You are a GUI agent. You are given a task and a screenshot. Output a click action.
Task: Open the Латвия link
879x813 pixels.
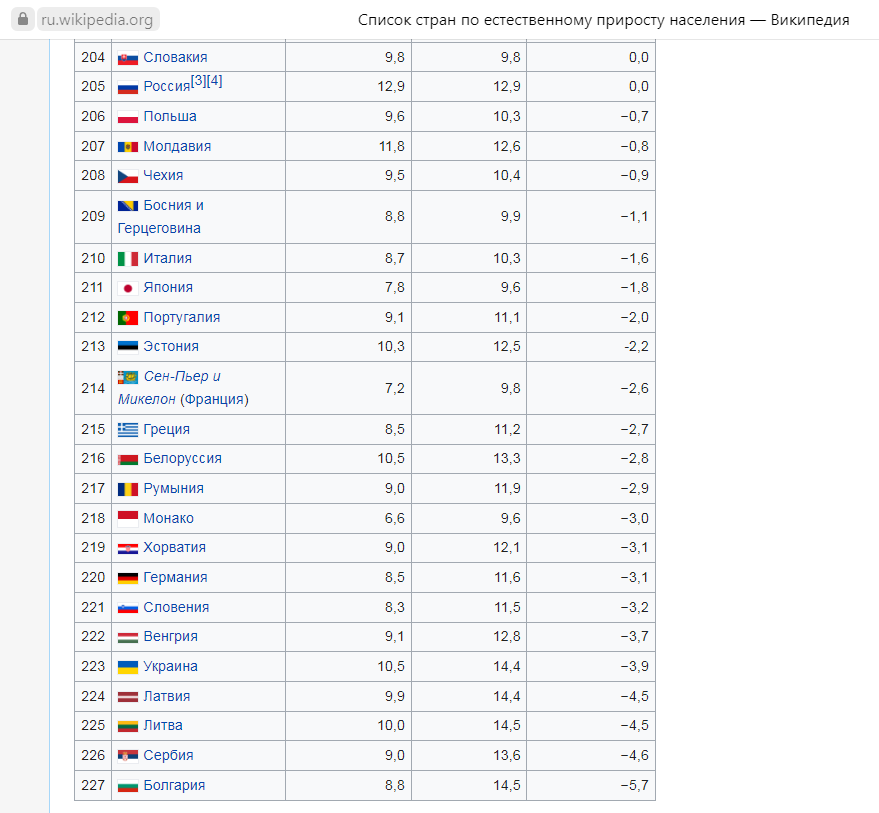click(x=167, y=696)
